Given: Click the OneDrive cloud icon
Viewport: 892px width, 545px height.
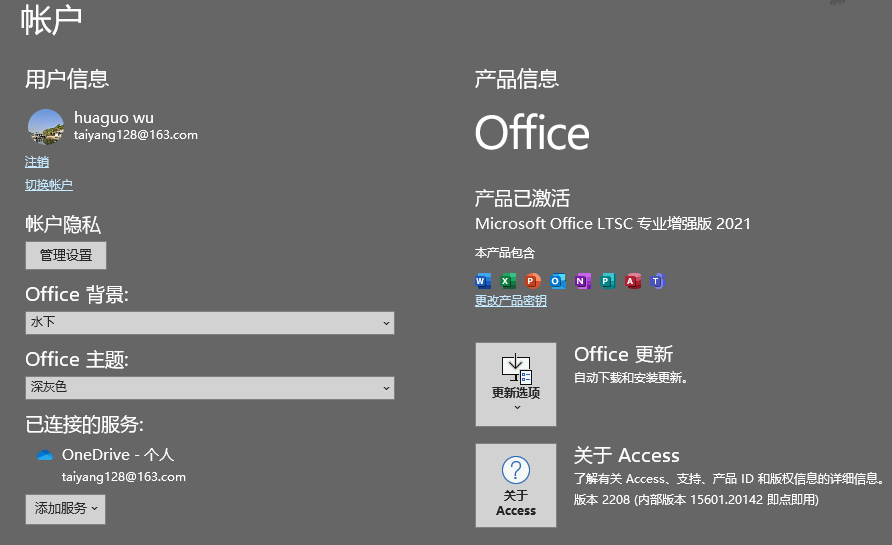Looking at the screenshot, I should [x=45, y=455].
